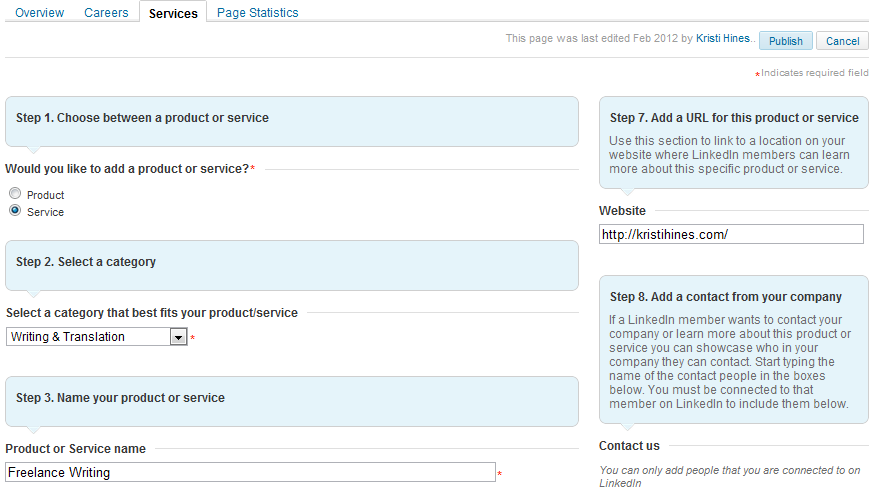Click the Step 7 Add a URL panel
The height and width of the screenshot is (492, 877).
[733, 143]
